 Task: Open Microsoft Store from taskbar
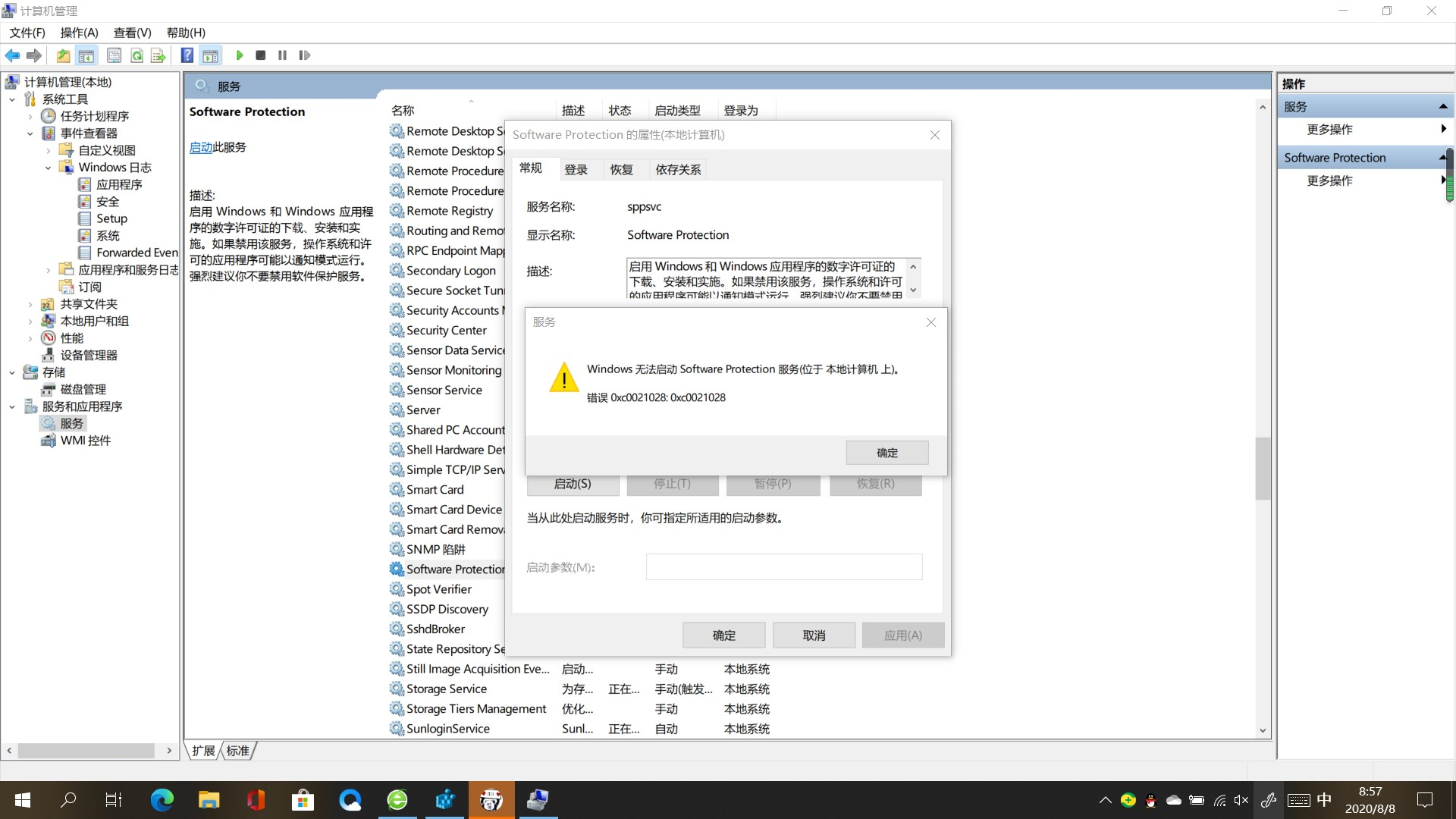(x=303, y=800)
